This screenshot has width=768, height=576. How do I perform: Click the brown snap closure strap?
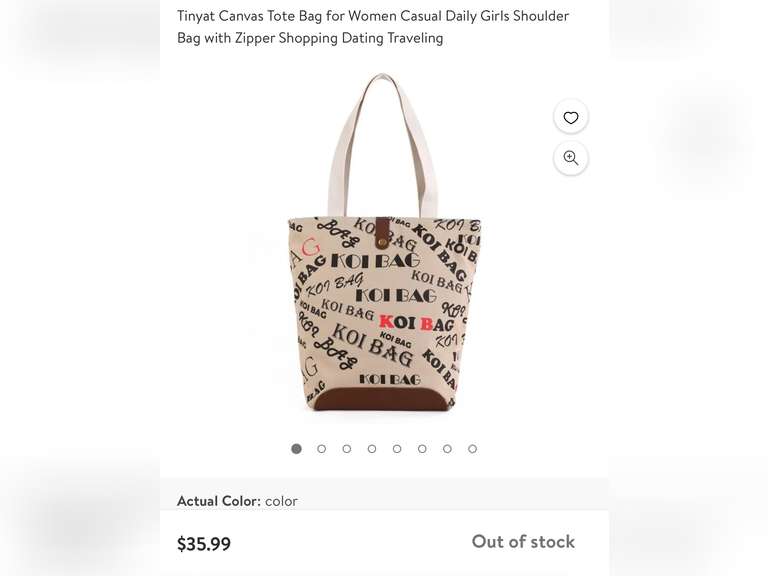click(x=382, y=233)
